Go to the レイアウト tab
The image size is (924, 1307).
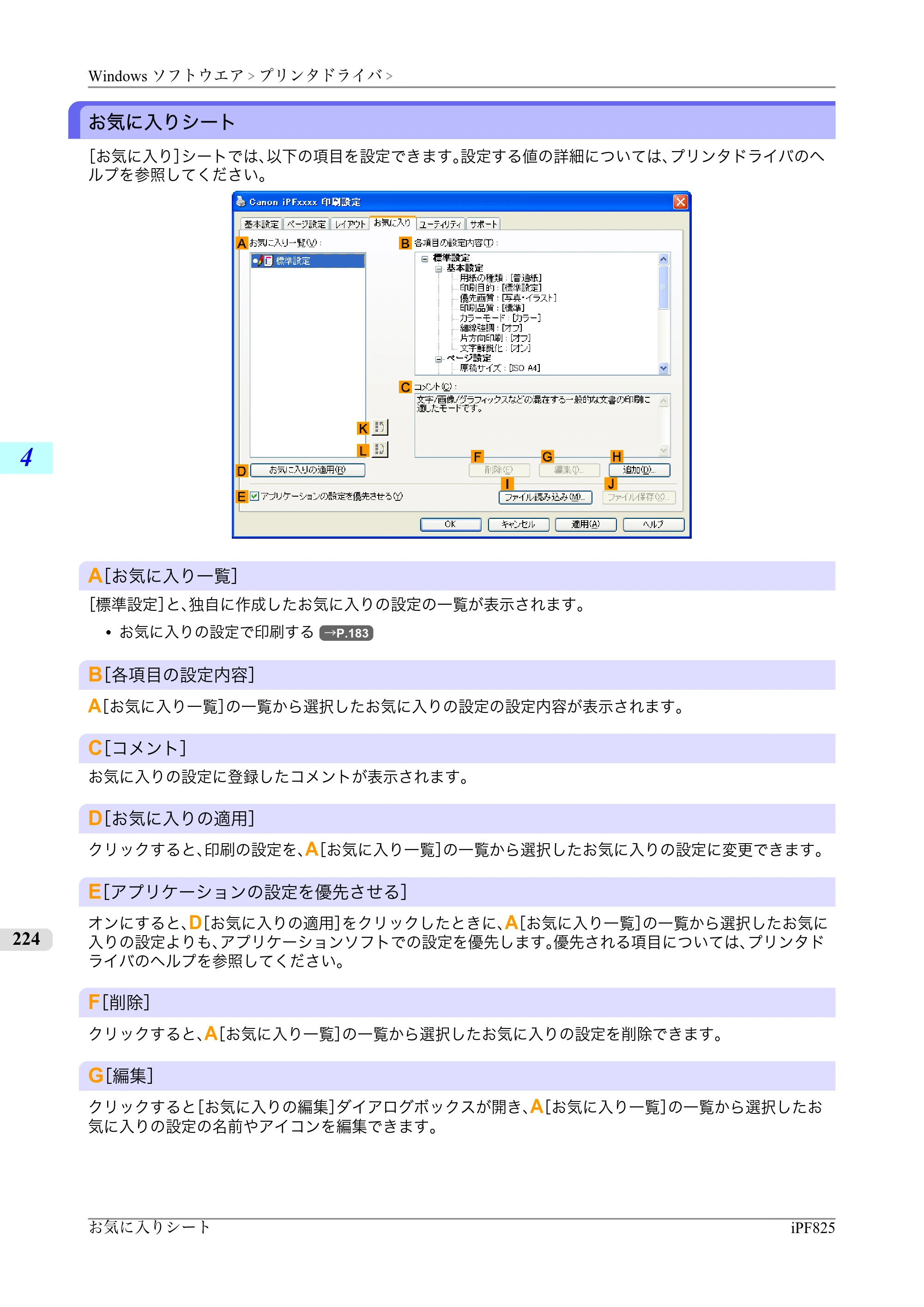tap(350, 224)
